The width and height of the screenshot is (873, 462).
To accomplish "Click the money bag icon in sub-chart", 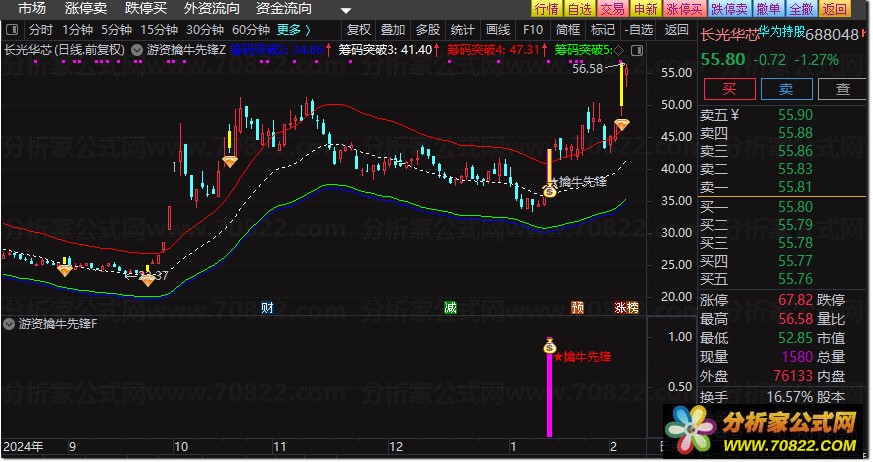I will point(550,346).
